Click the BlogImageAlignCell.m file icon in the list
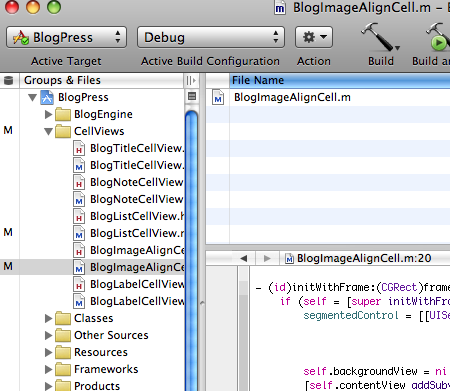Viewport: 450px width, 391px height. point(218,98)
